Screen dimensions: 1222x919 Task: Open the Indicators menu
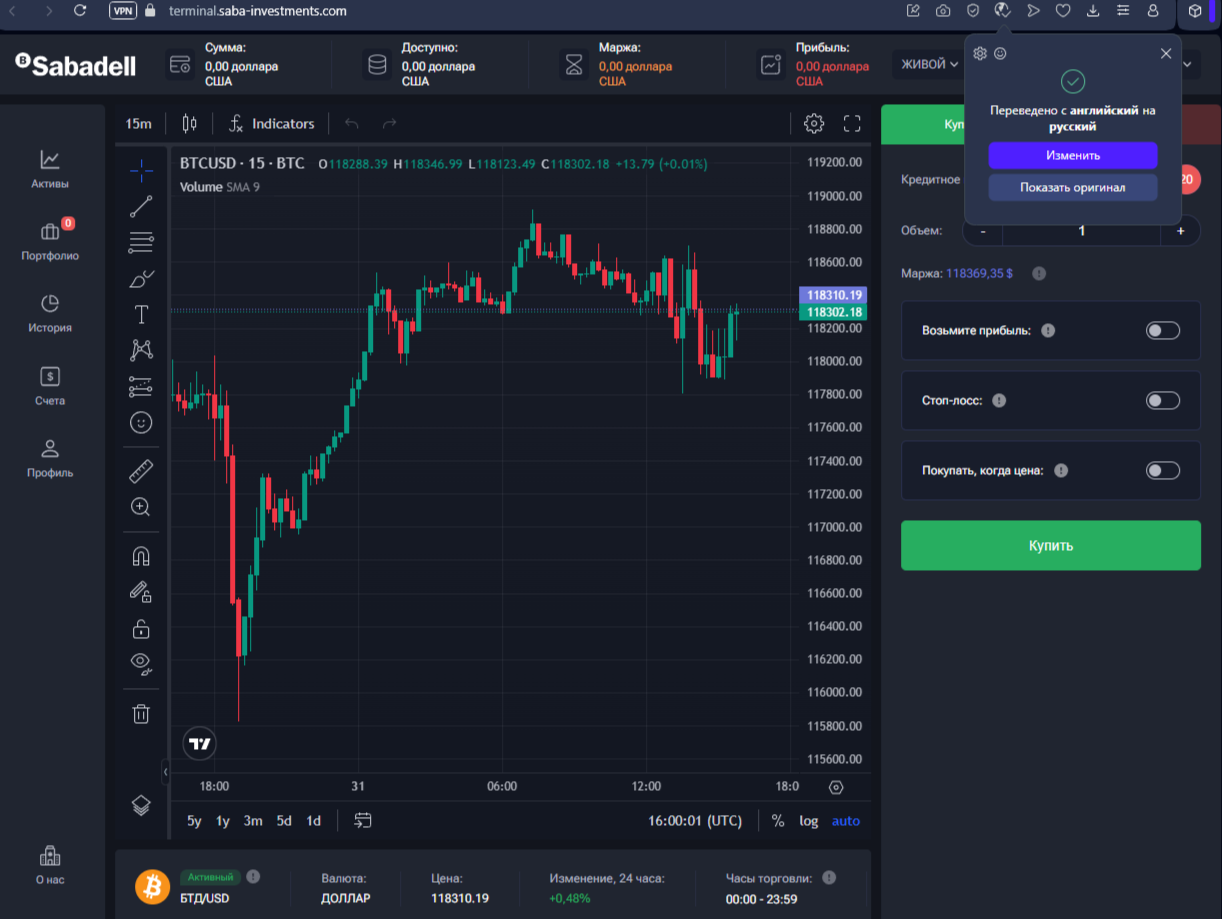(272, 123)
